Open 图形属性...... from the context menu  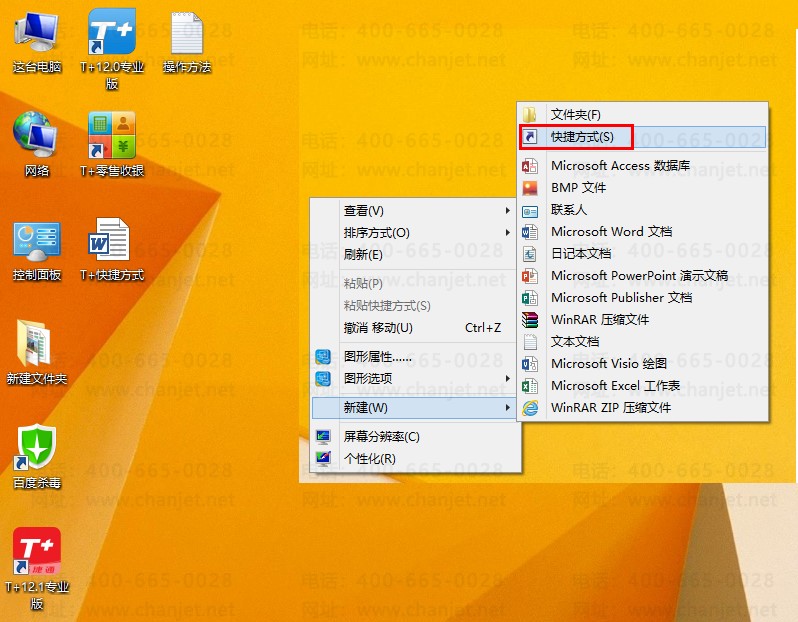coord(416,357)
